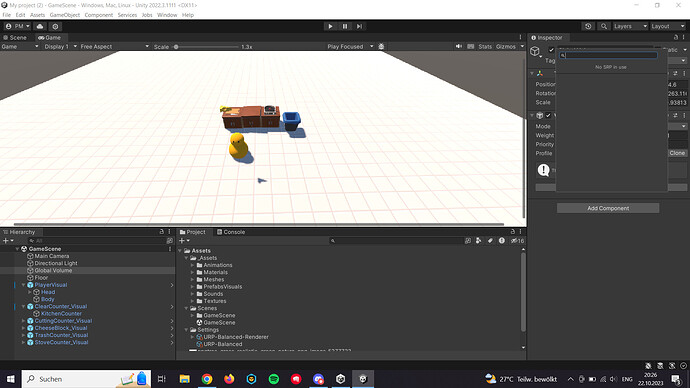Open Spotify from the taskbar

[274, 379]
